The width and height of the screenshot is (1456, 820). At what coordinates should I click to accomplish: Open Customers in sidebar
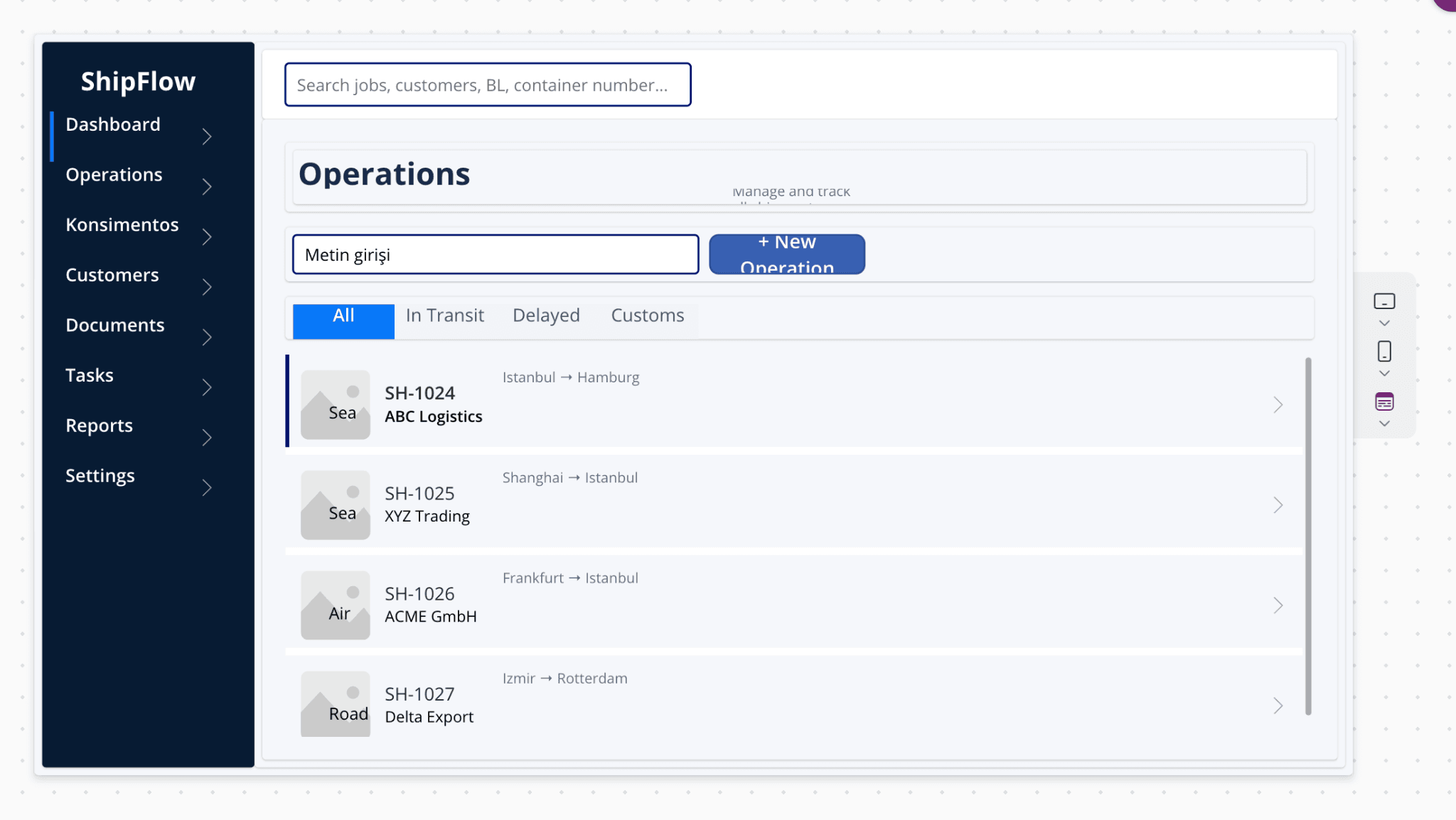[x=112, y=275]
